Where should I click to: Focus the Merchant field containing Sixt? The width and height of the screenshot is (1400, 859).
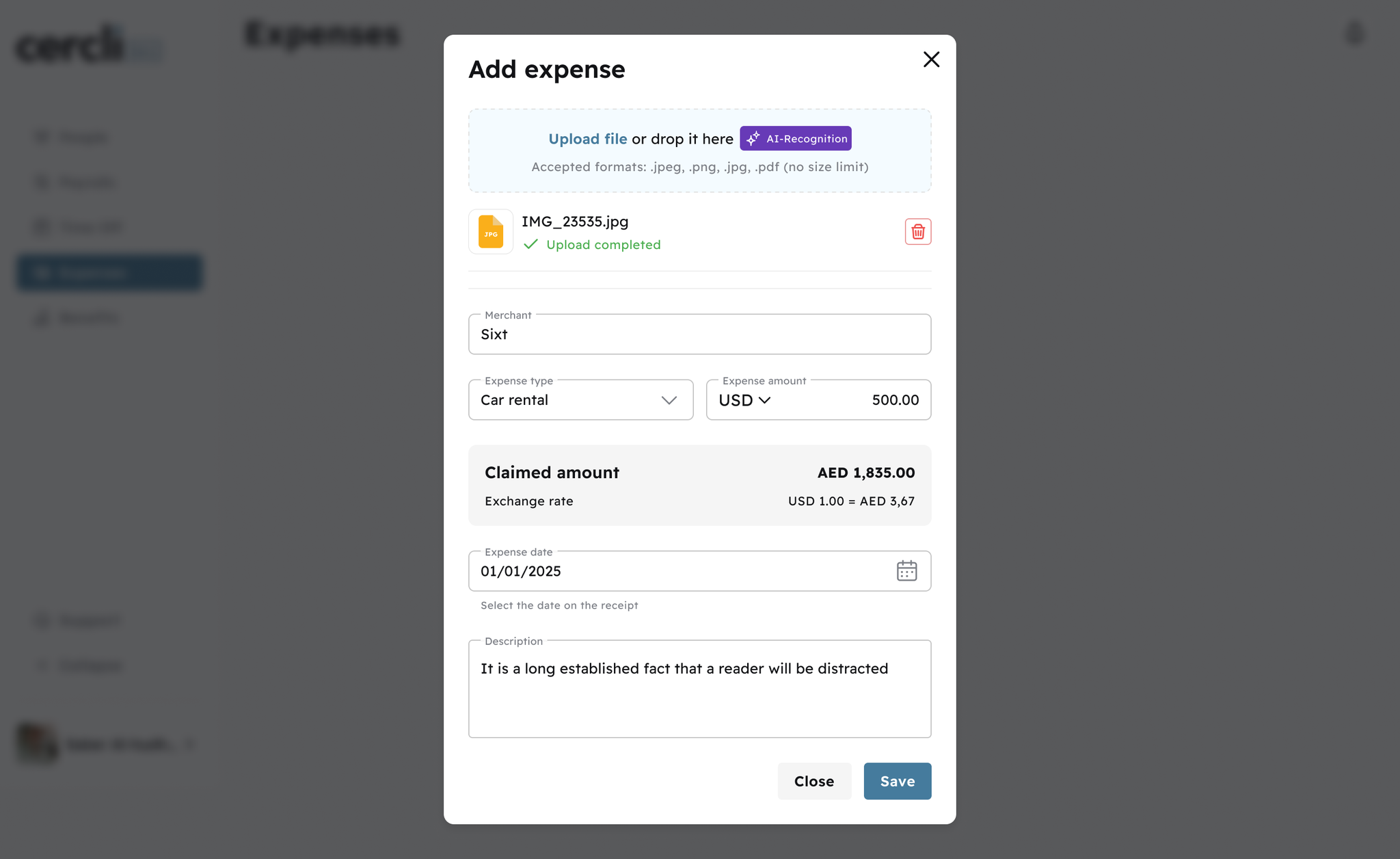click(699, 334)
